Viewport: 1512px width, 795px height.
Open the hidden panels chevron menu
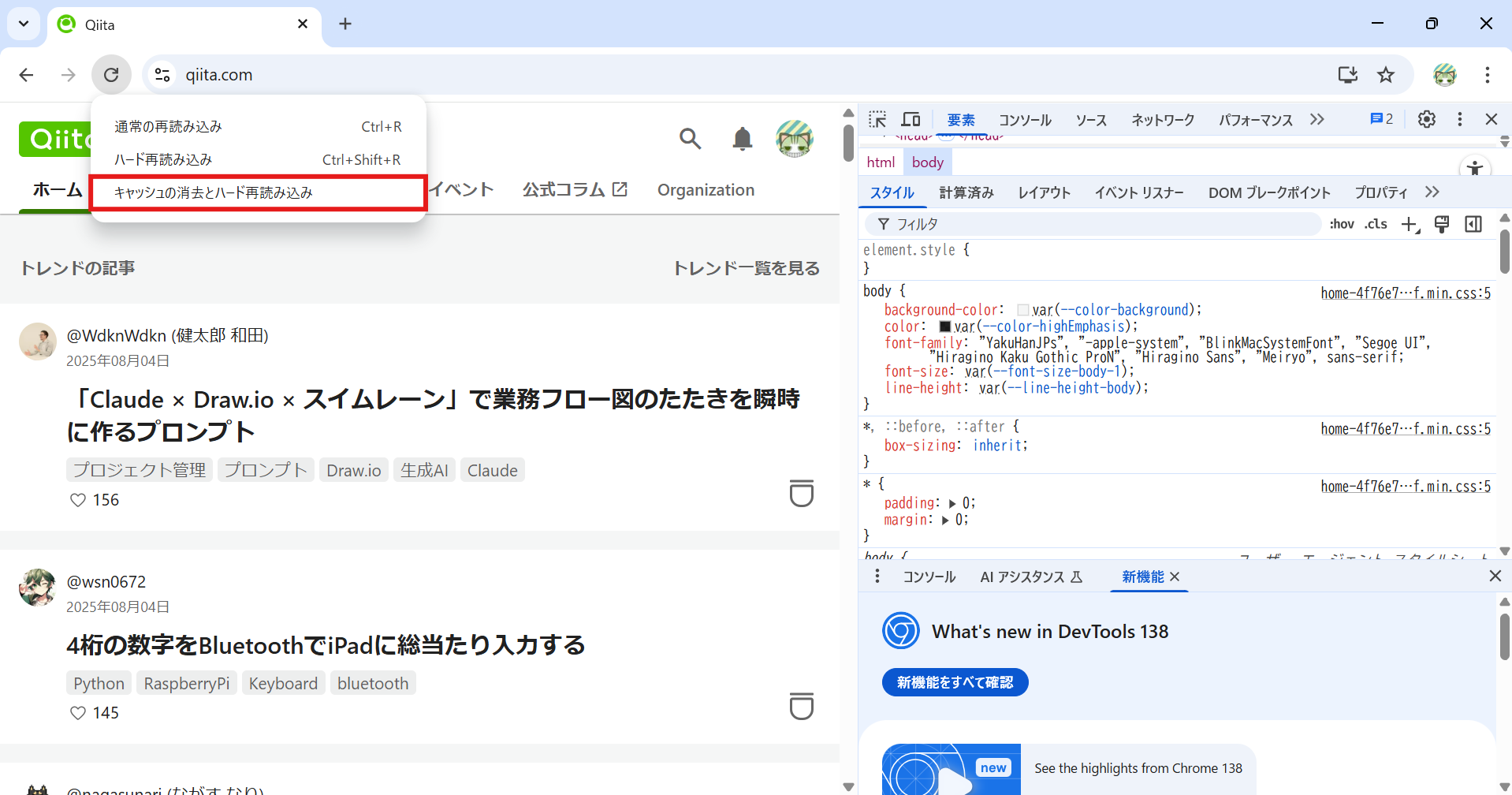point(1316,119)
